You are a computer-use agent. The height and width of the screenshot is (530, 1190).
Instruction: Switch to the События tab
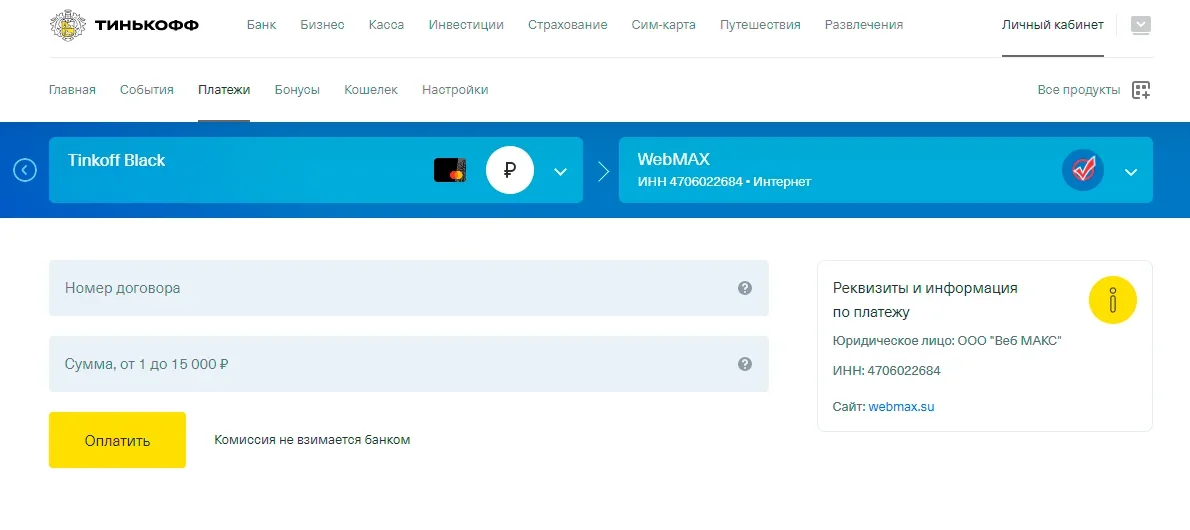coord(146,90)
